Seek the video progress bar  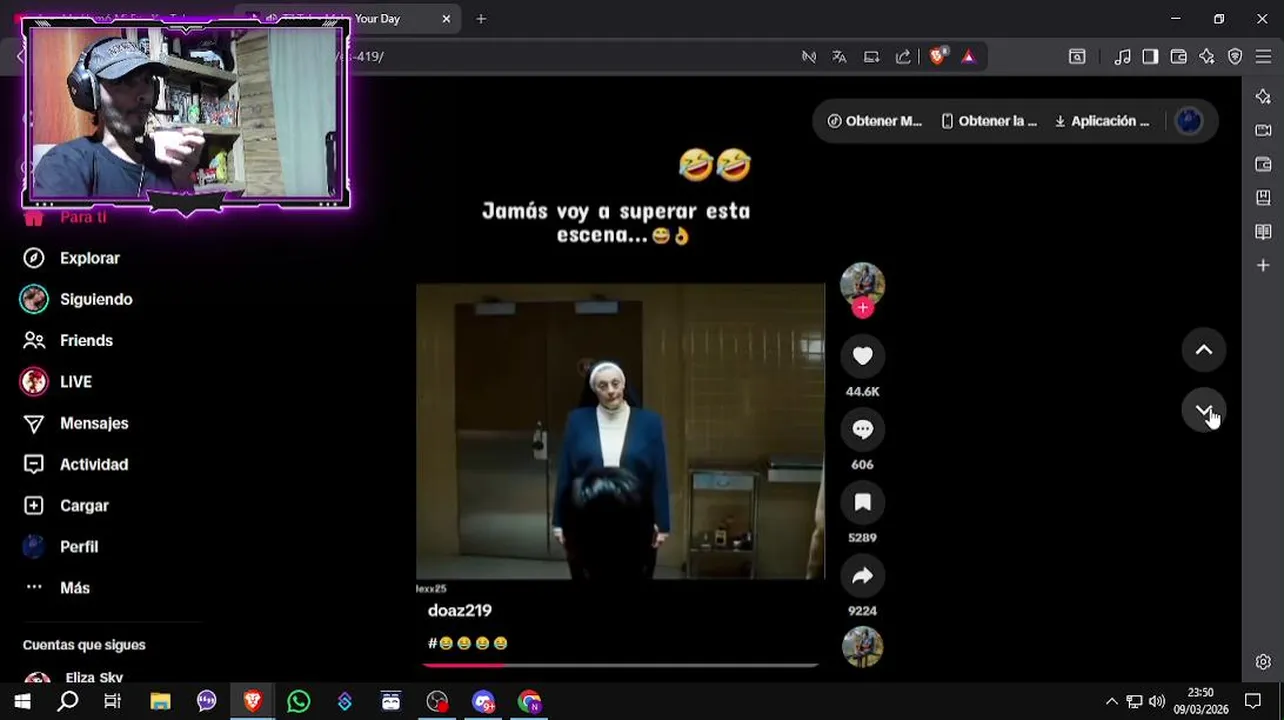point(620,664)
